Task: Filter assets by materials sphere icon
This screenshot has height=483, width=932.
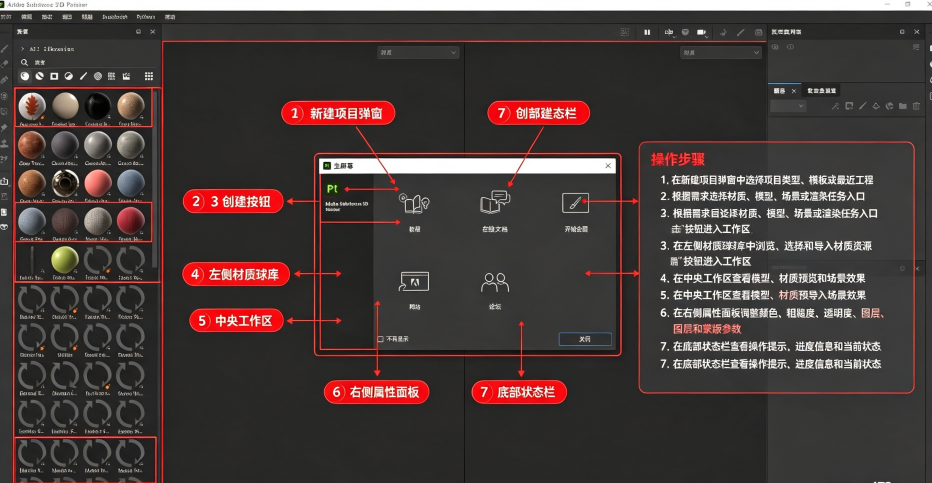Action: (x=24, y=76)
